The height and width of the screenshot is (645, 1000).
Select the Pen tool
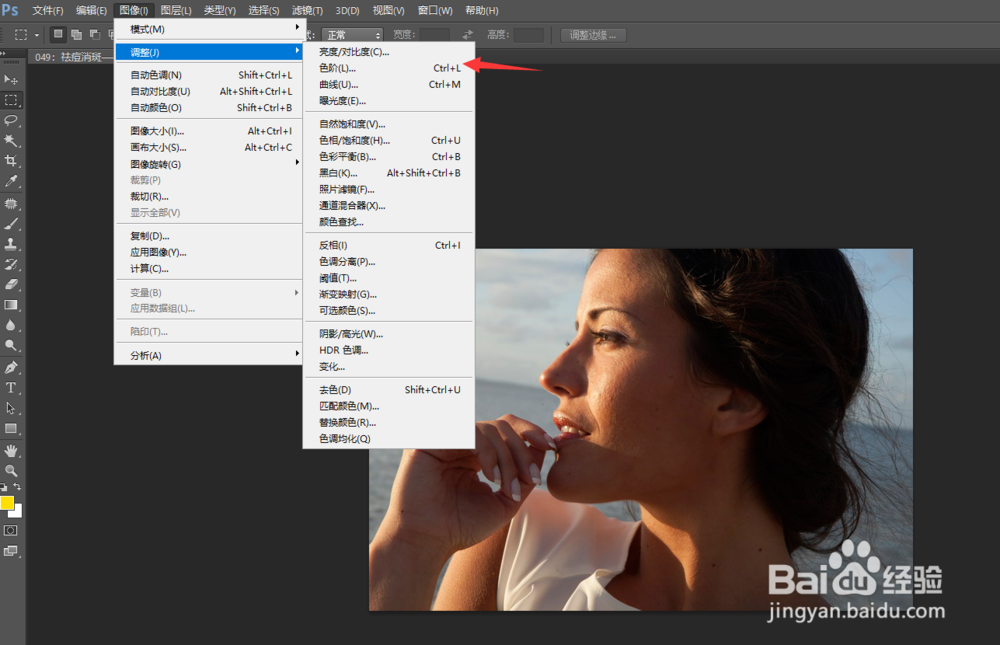tap(11, 367)
